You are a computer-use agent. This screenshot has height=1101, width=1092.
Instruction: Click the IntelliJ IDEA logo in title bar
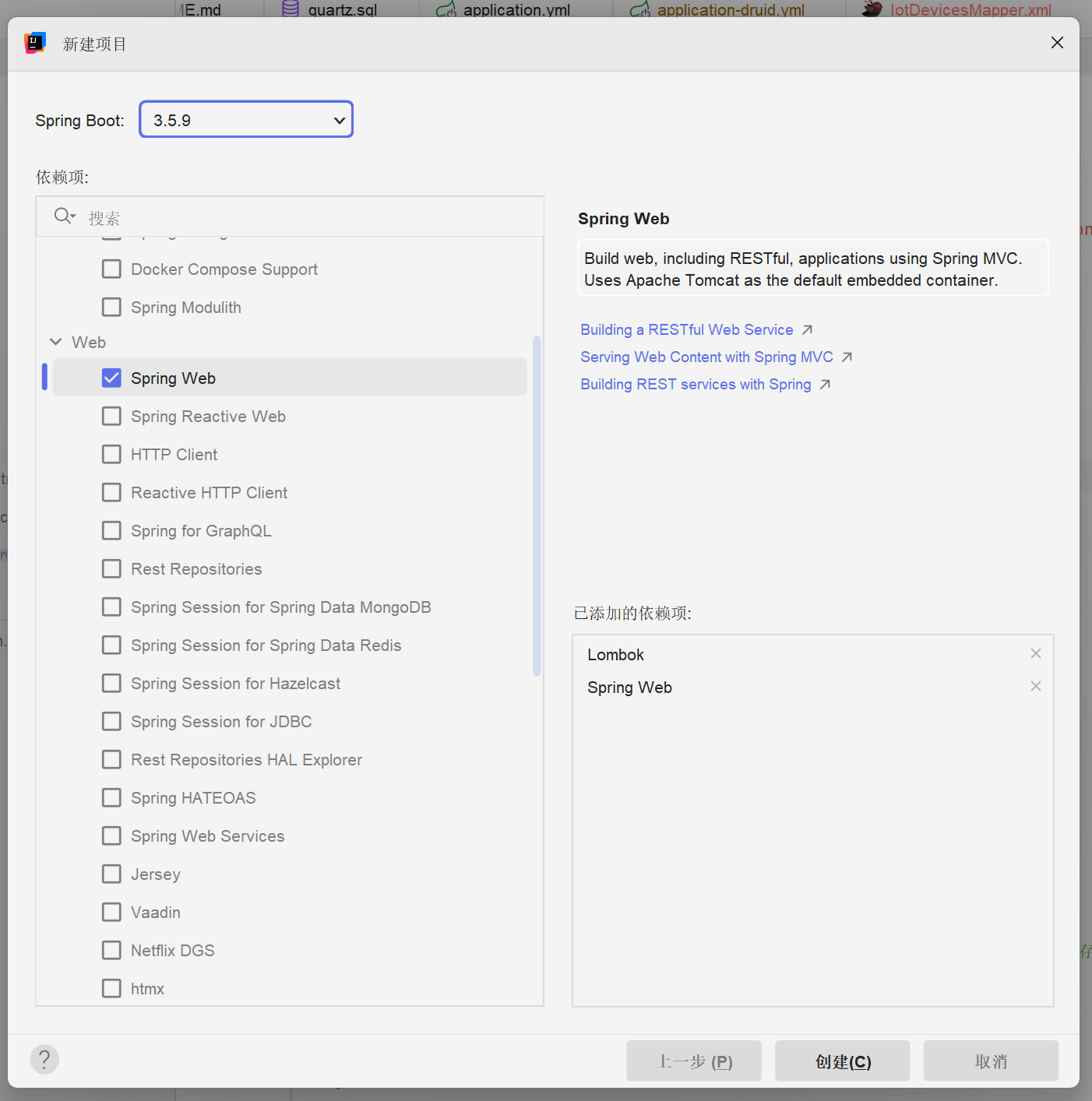pos(35,43)
